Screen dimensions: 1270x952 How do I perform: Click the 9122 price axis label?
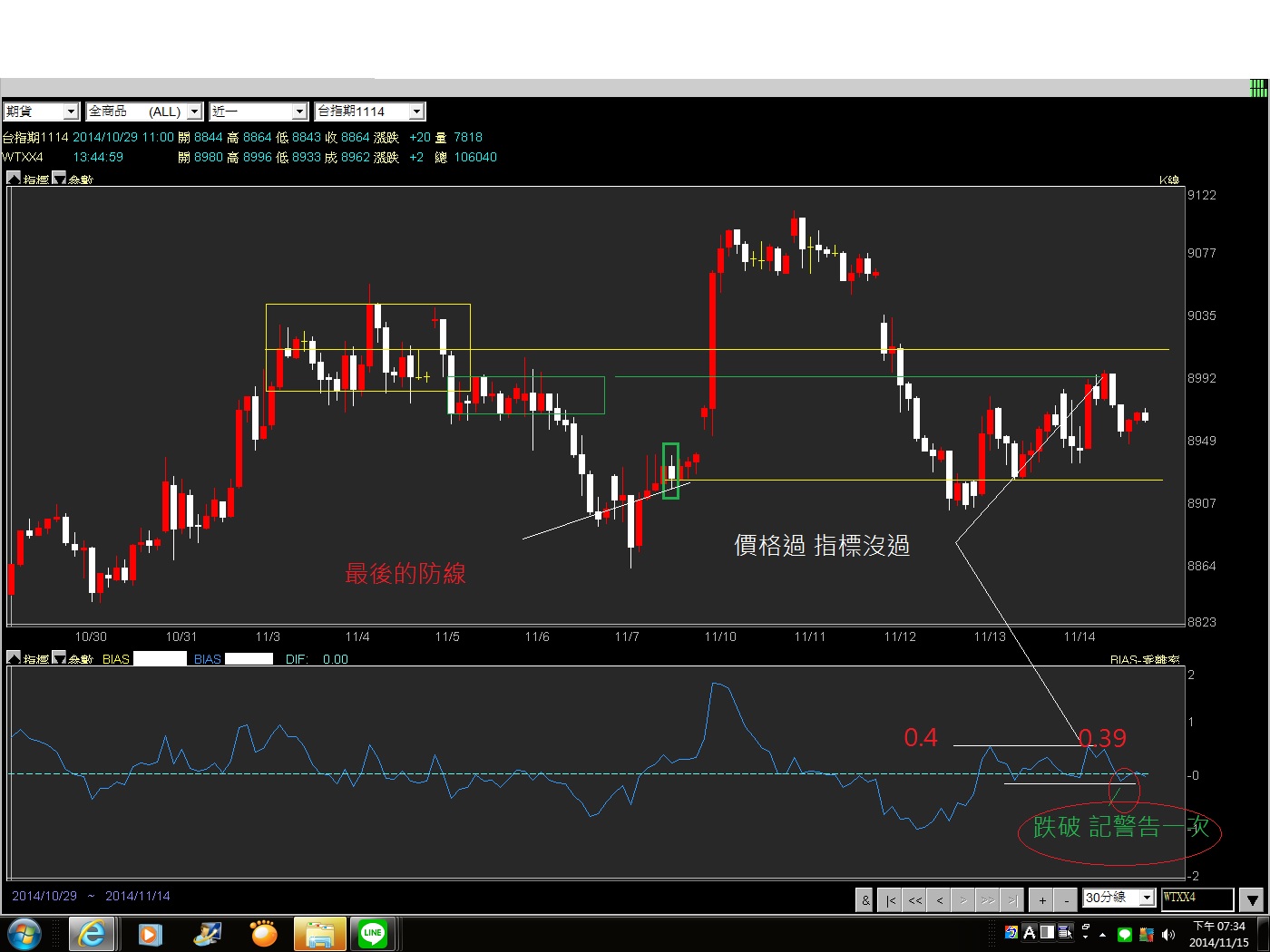coord(1202,195)
